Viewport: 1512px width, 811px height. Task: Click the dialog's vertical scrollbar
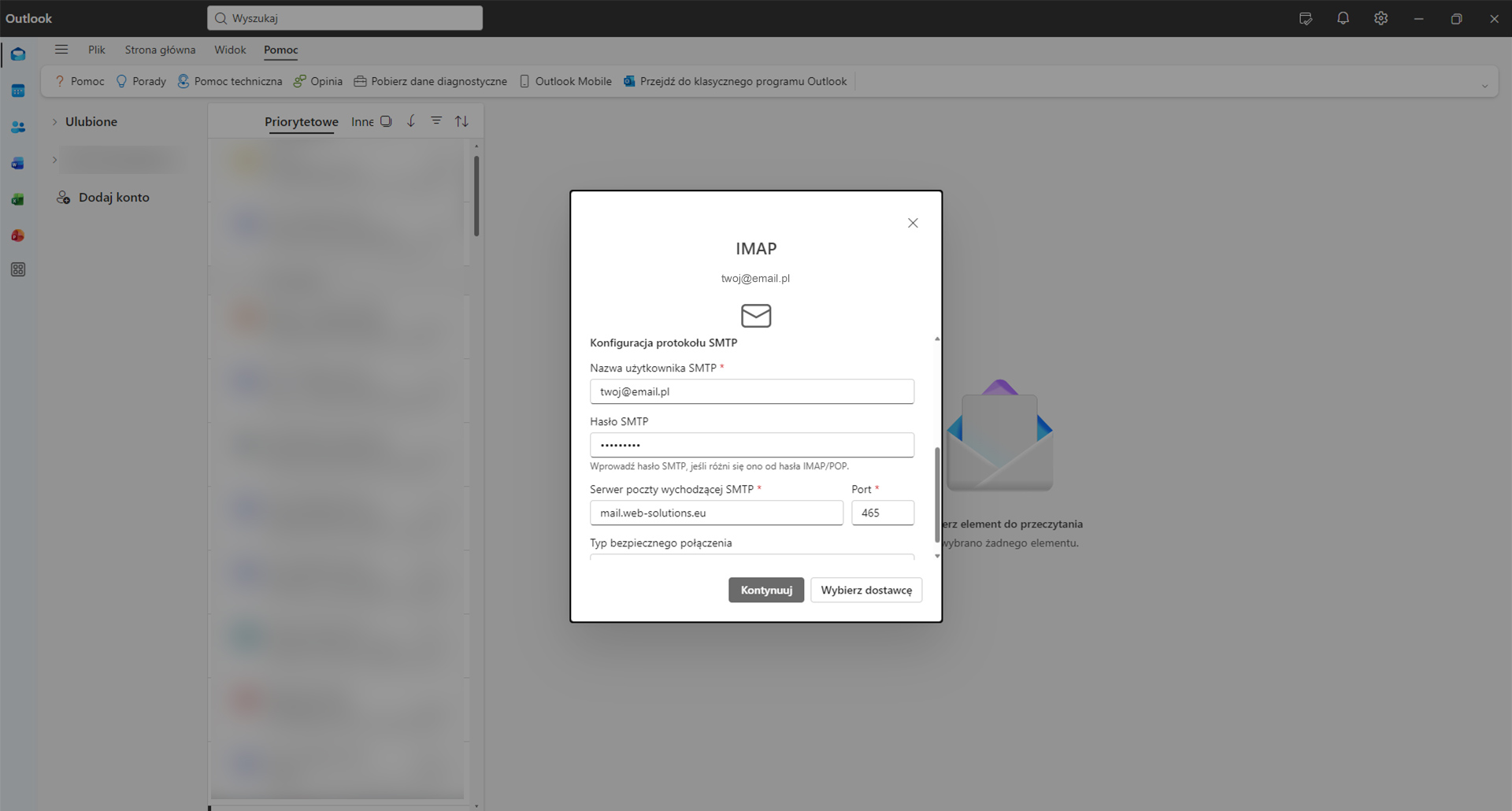(937, 494)
